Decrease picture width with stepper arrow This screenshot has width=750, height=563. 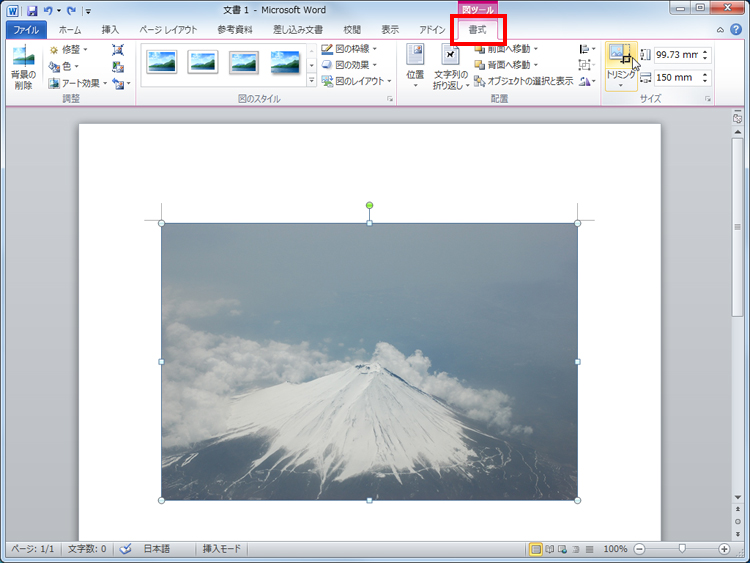705,81
